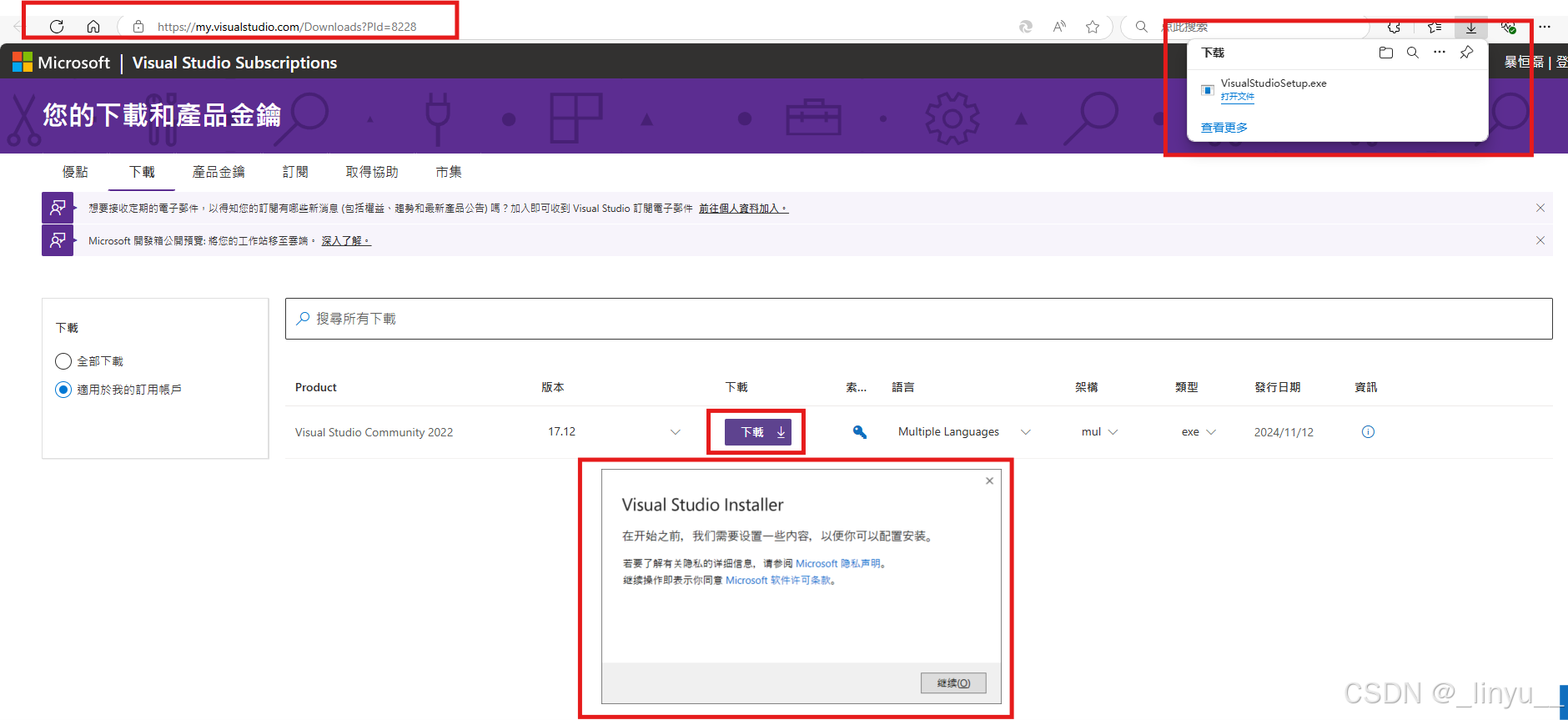This screenshot has width=1568, height=720.
Task: Click the browser home icon
Action: (93, 27)
